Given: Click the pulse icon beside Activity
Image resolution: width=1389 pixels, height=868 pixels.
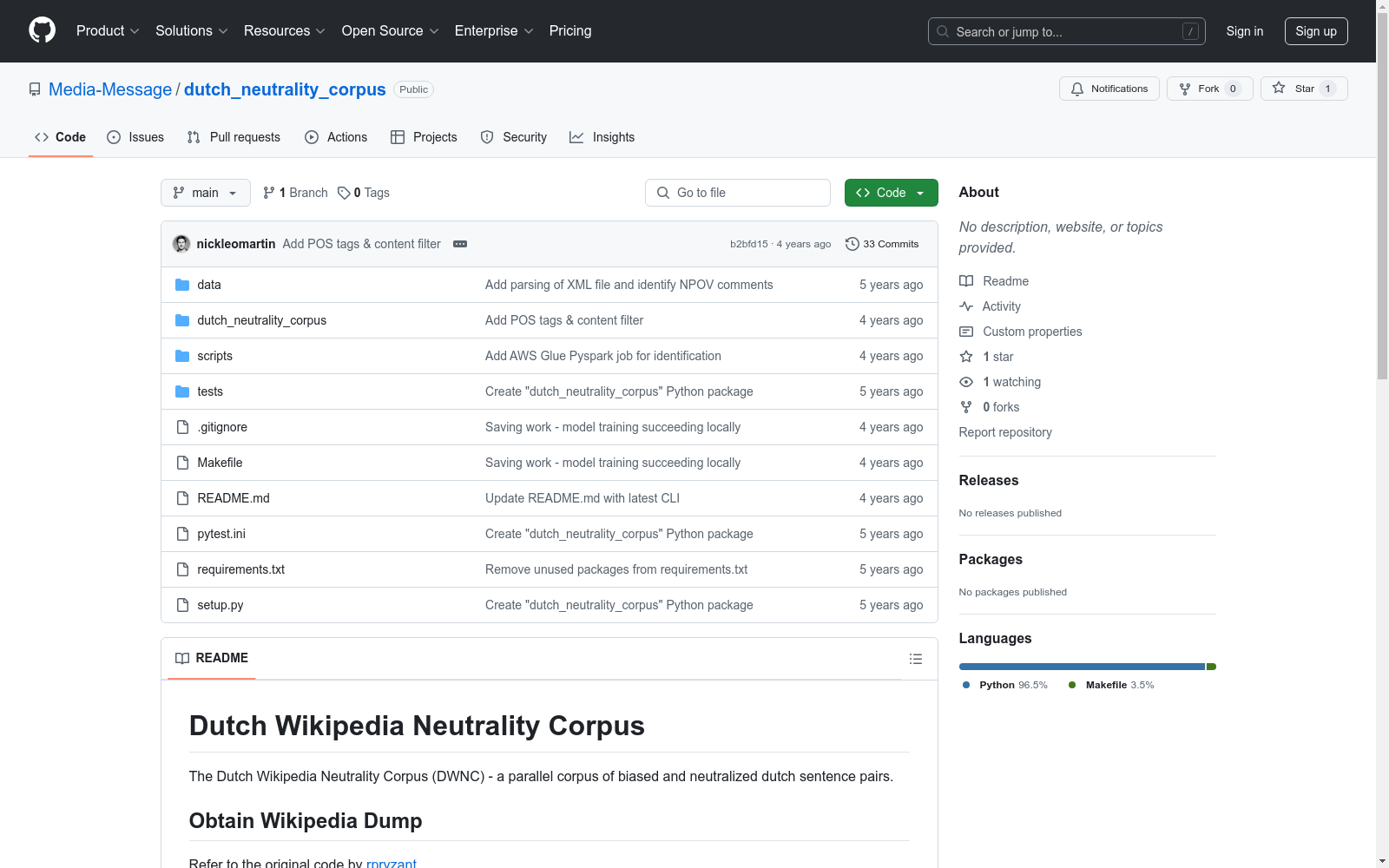Looking at the screenshot, I should point(966,306).
